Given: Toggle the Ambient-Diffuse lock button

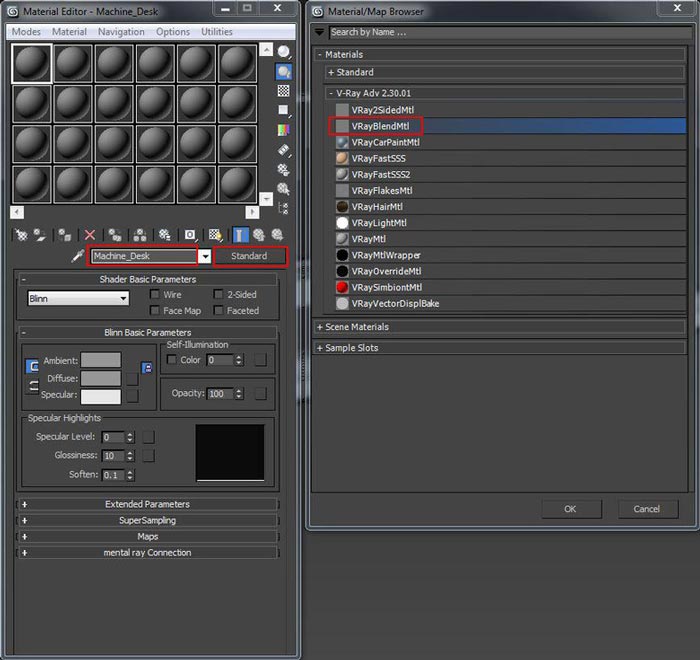Looking at the screenshot, I should [x=32, y=367].
